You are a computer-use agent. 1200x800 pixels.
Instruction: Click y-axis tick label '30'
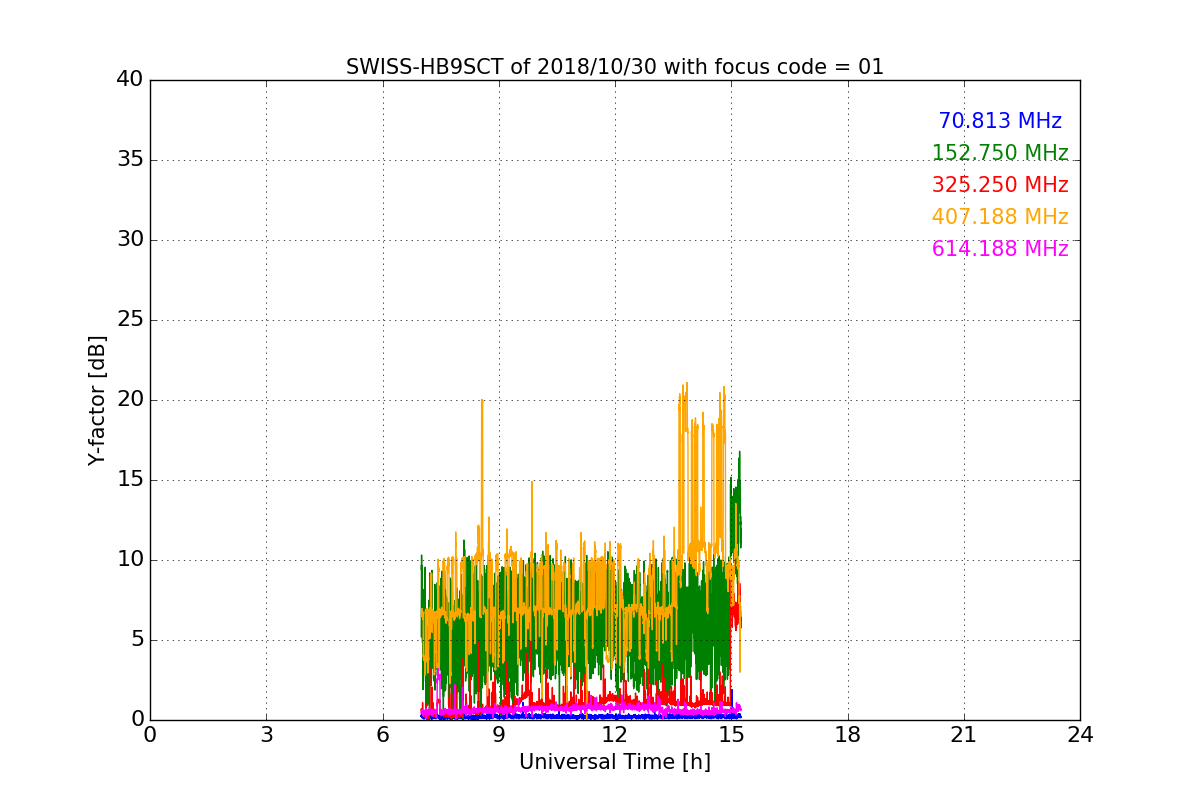130,239
